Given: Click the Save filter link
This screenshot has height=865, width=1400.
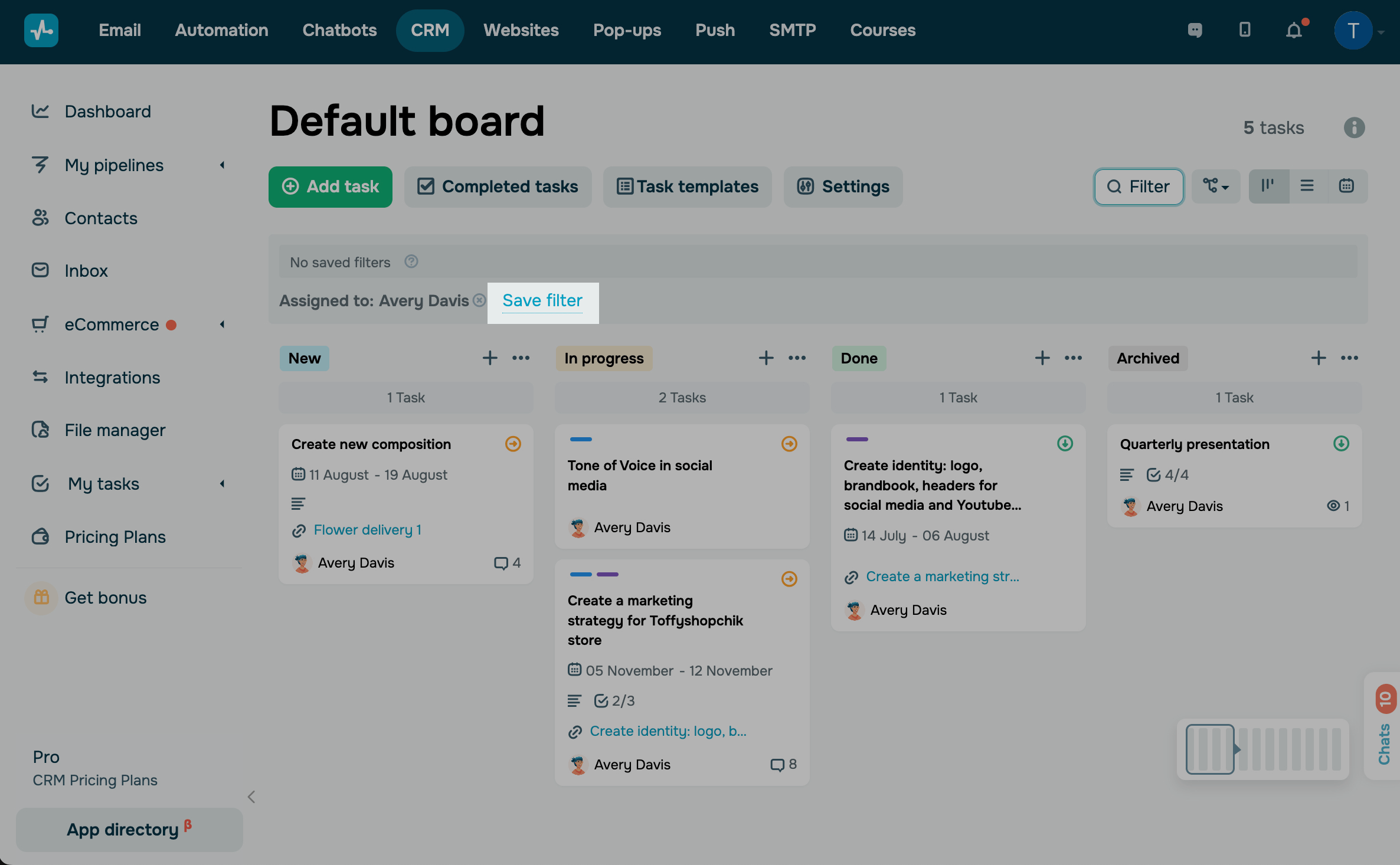Looking at the screenshot, I should click(x=542, y=300).
